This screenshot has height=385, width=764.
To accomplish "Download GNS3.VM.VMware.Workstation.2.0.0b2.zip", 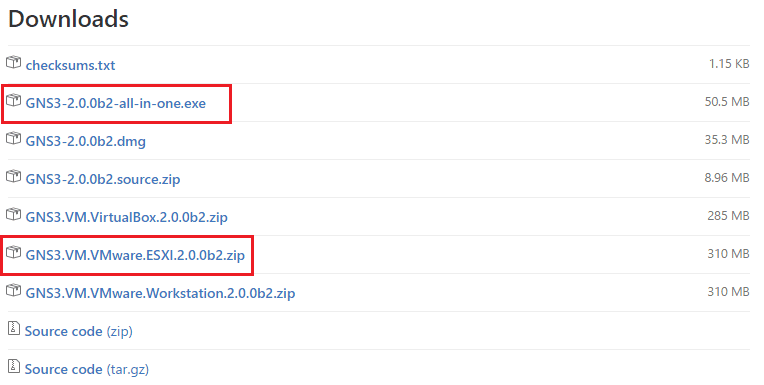I will (x=160, y=293).
